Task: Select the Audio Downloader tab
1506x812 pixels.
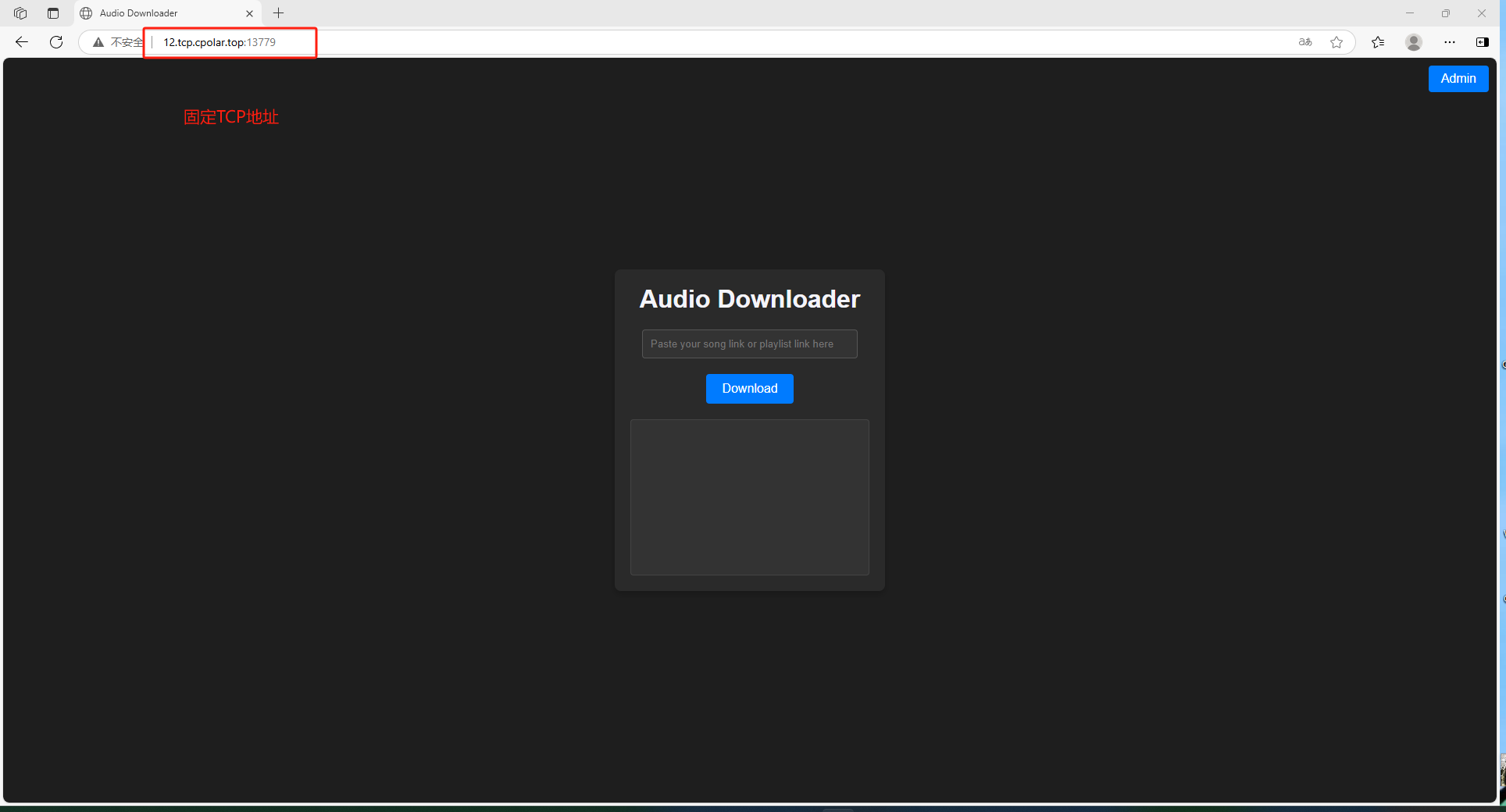Action: (x=168, y=13)
